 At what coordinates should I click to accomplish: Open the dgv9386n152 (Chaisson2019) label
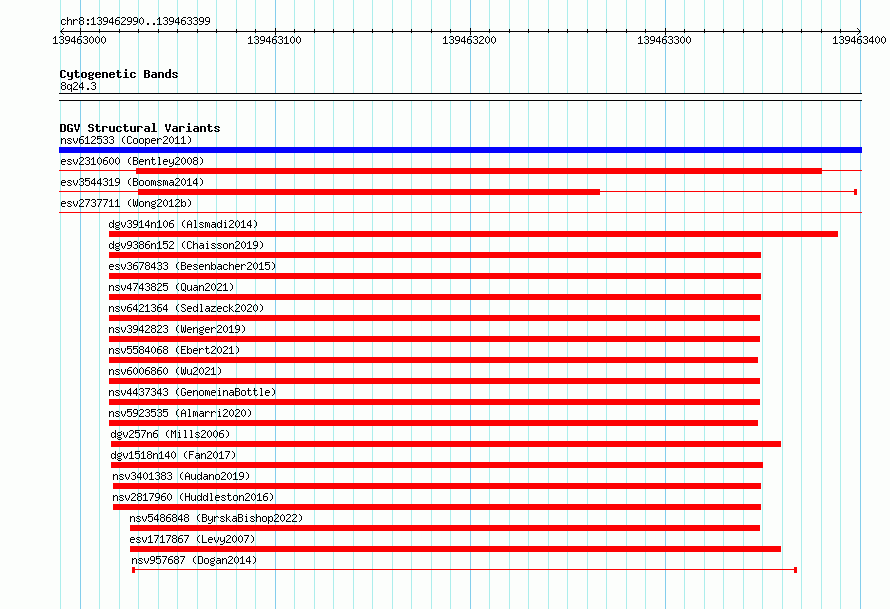186,245
